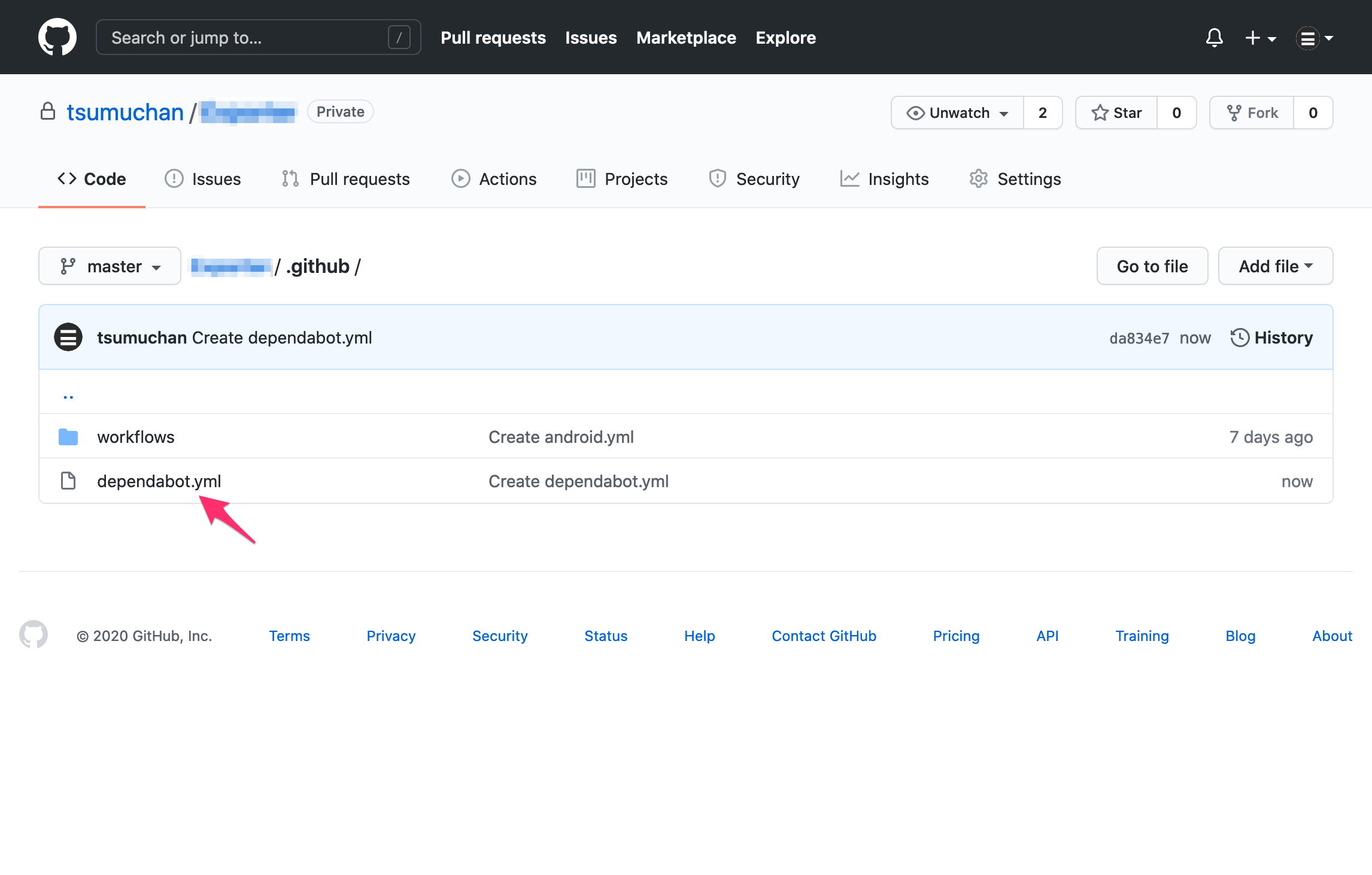This screenshot has height=875, width=1372.
Task: Open the GitHub home logo in header
Action: (x=57, y=37)
